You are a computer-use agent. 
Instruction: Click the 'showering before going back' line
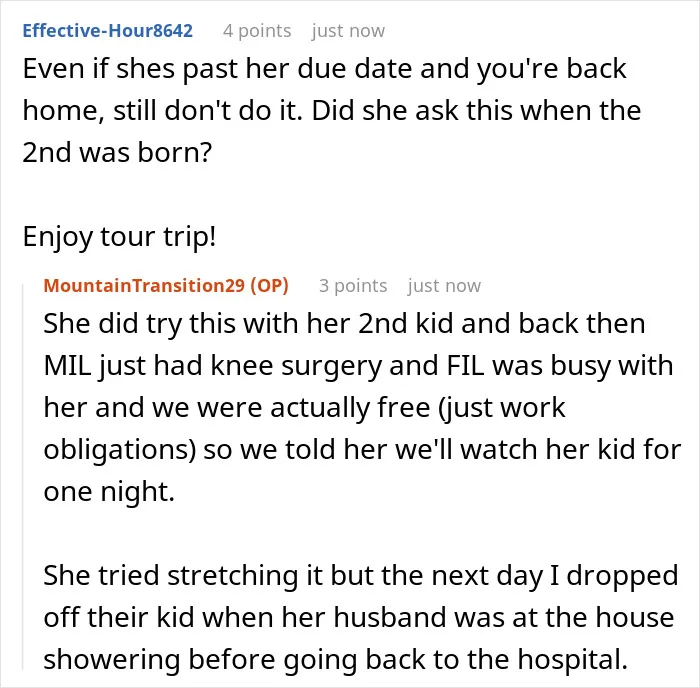[x=336, y=659]
